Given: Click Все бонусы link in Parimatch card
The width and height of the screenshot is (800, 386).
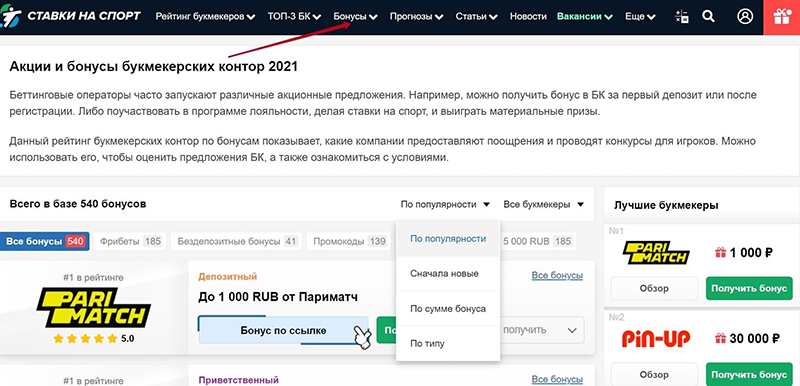Looking at the screenshot, I should tap(557, 276).
